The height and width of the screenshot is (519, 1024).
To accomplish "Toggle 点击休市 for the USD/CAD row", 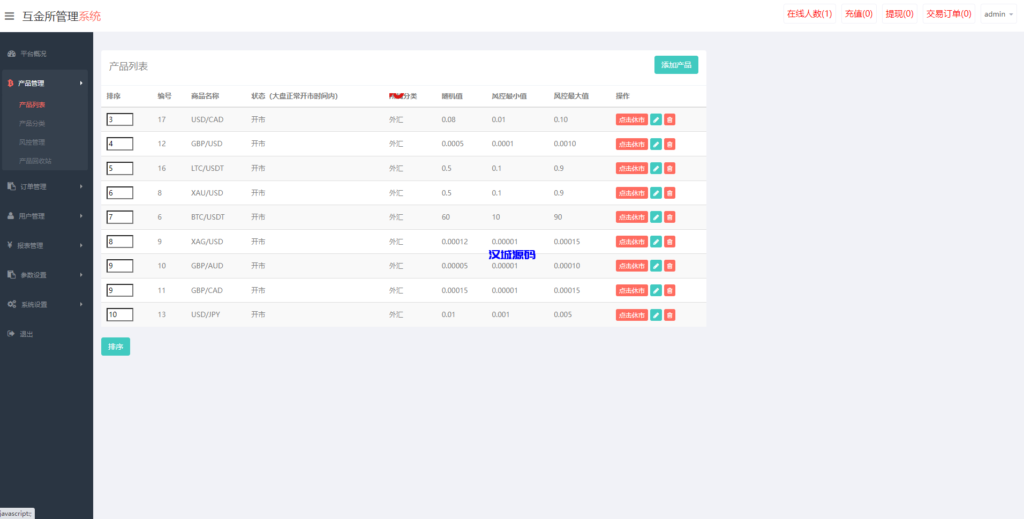I will [x=631, y=120].
